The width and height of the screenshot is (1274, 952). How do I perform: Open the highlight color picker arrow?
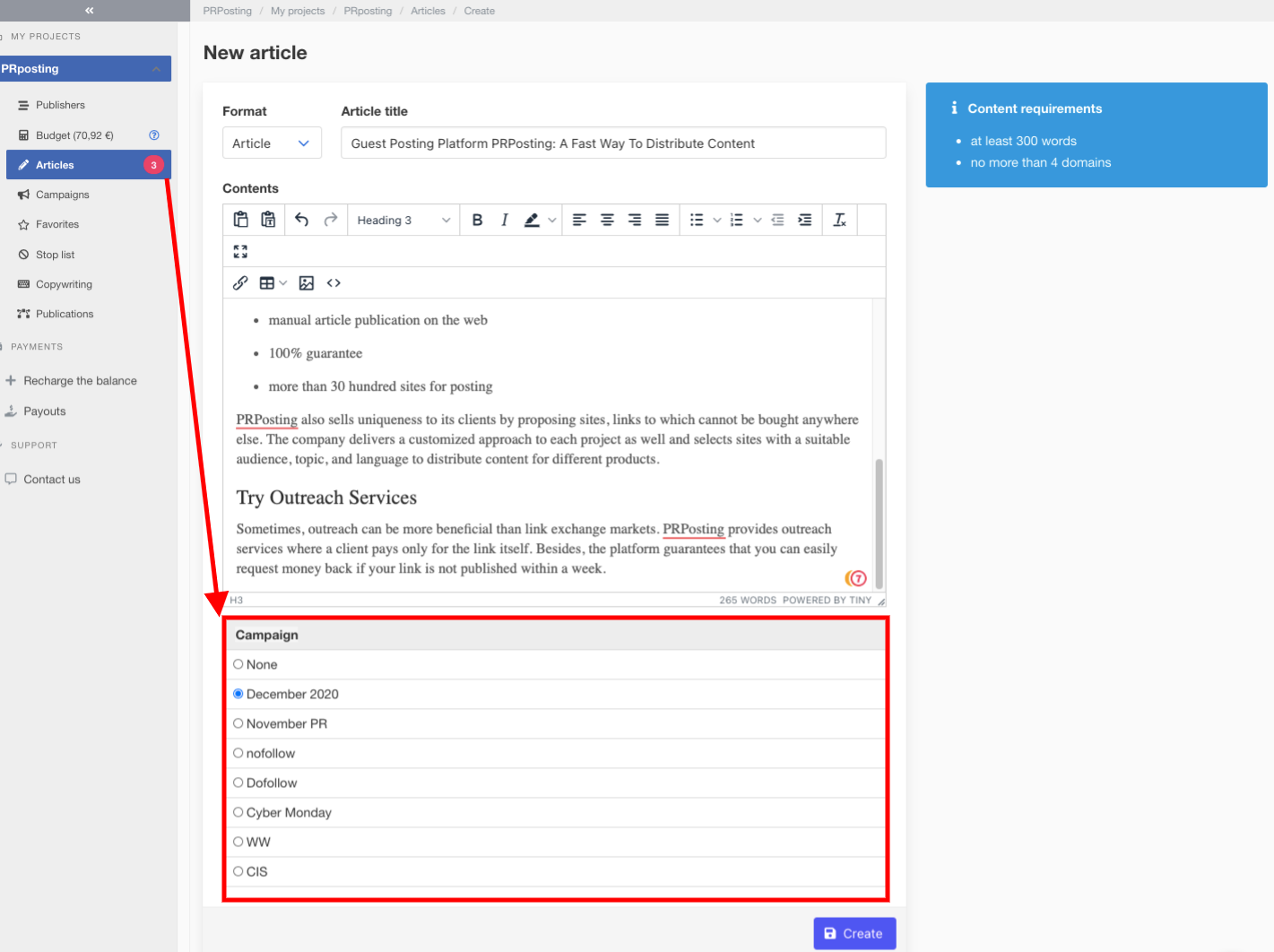pyautogui.click(x=552, y=220)
